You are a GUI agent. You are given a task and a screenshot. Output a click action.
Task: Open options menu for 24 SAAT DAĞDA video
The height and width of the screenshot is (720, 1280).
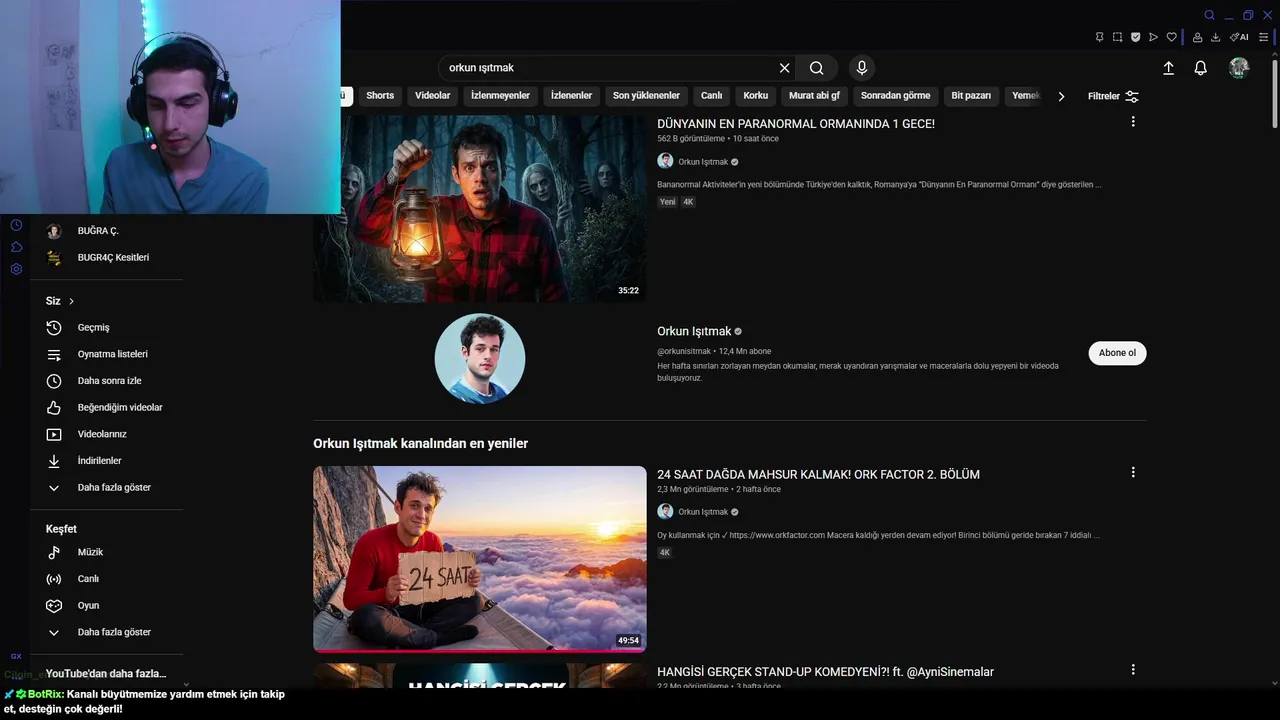[x=1133, y=472]
